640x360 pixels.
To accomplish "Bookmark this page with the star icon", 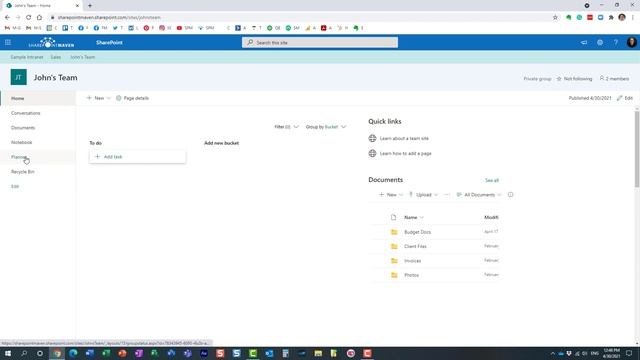I will pos(555,17).
